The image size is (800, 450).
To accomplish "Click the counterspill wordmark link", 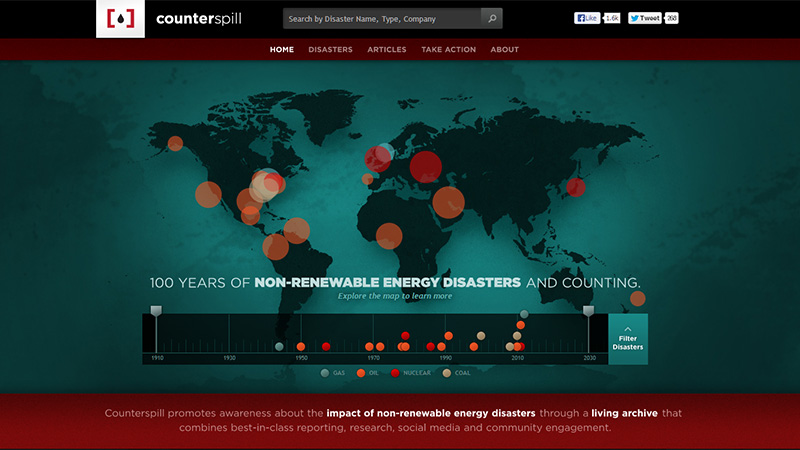I will [199, 19].
